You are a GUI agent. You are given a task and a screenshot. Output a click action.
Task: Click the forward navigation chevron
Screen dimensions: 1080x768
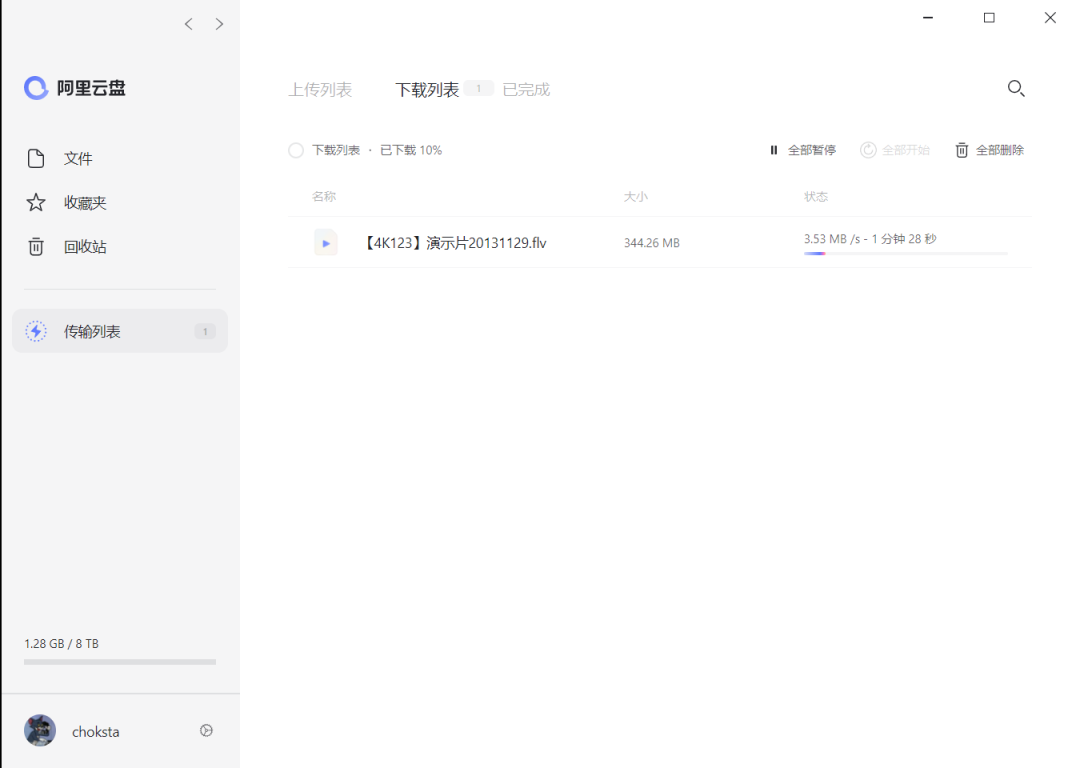click(219, 23)
